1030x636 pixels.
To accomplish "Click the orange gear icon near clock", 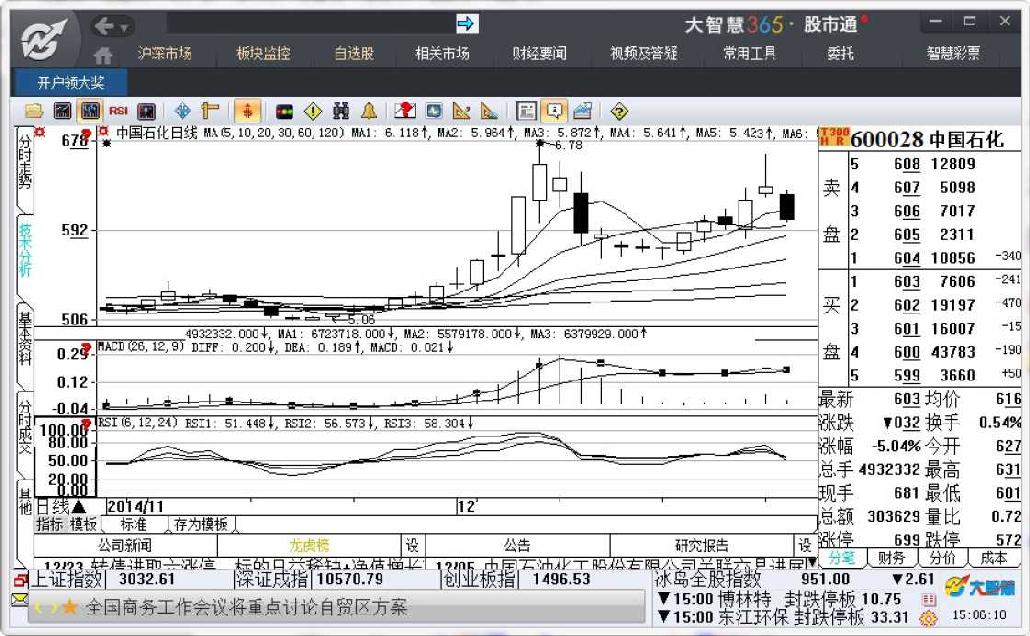I will coord(928,618).
